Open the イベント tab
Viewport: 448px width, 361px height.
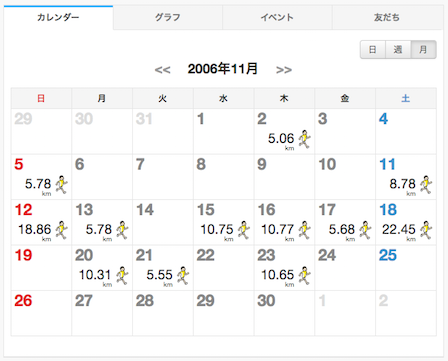coord(277,17)
